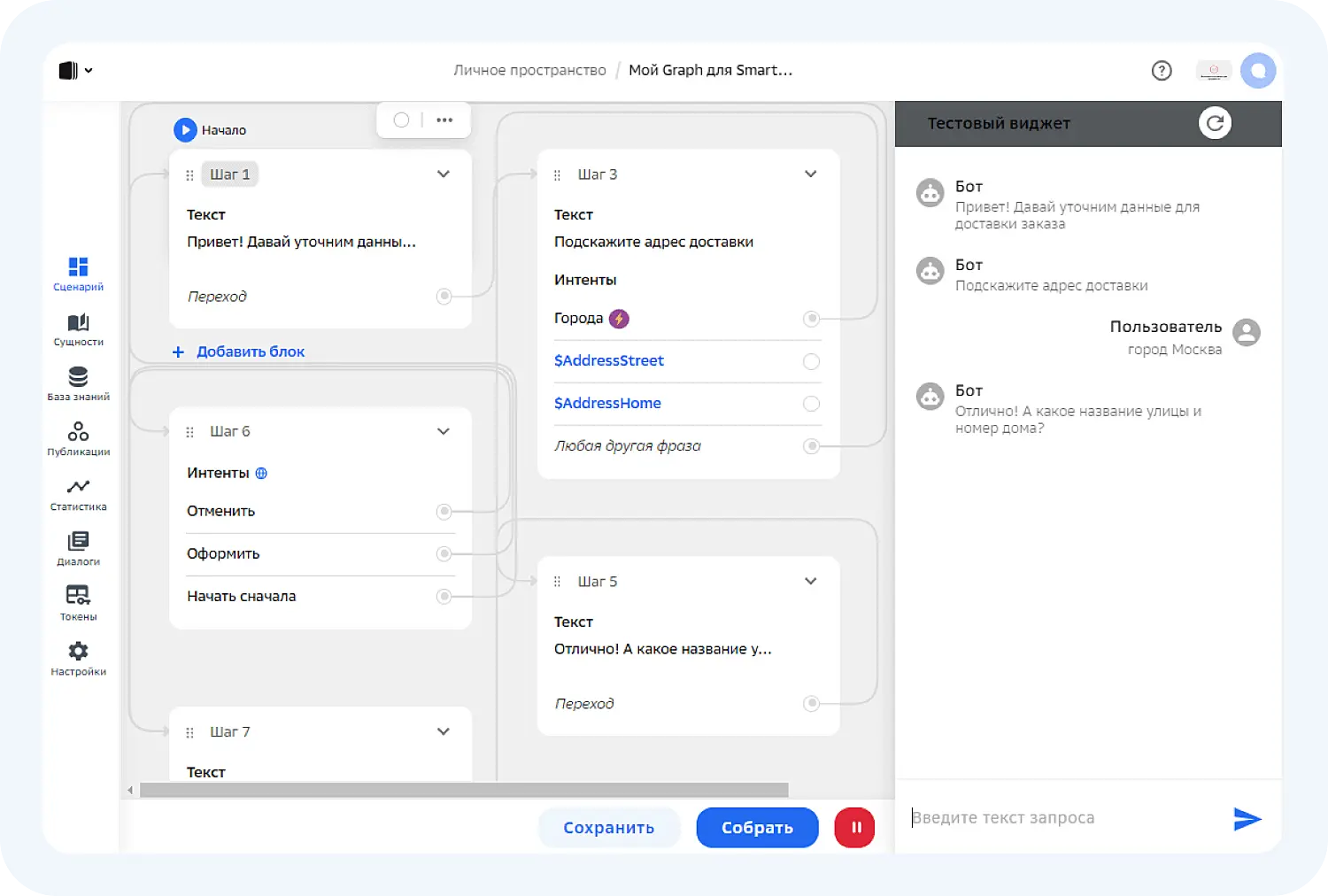Screen dimensions: 1328x896
Task: Collapse the Шаг 3 block
Action: [x=810, y=174]
